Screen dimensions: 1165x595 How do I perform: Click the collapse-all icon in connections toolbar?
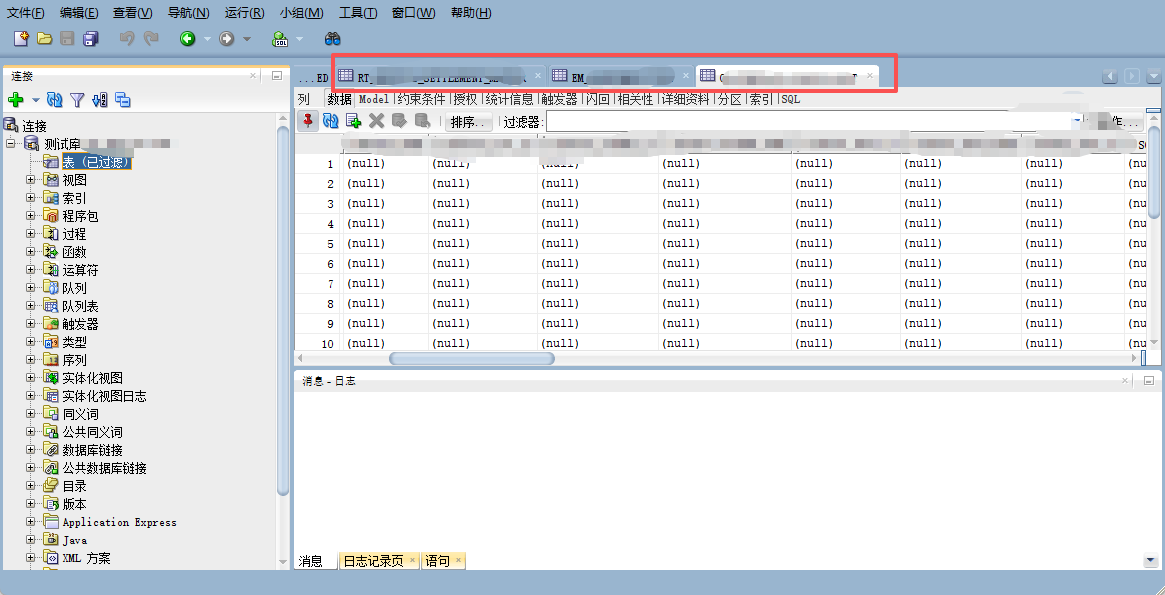pyautogui.click(x=123, y=100)
